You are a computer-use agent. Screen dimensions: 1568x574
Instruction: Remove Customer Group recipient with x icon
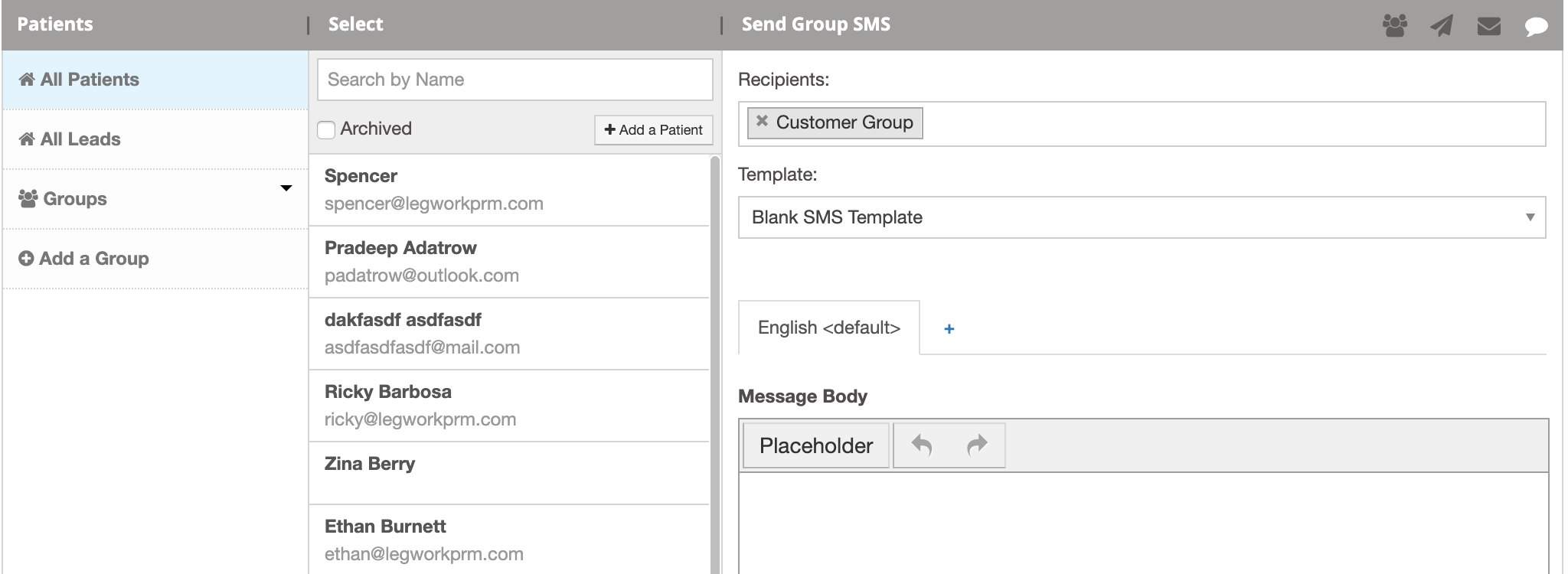point(762,121)
